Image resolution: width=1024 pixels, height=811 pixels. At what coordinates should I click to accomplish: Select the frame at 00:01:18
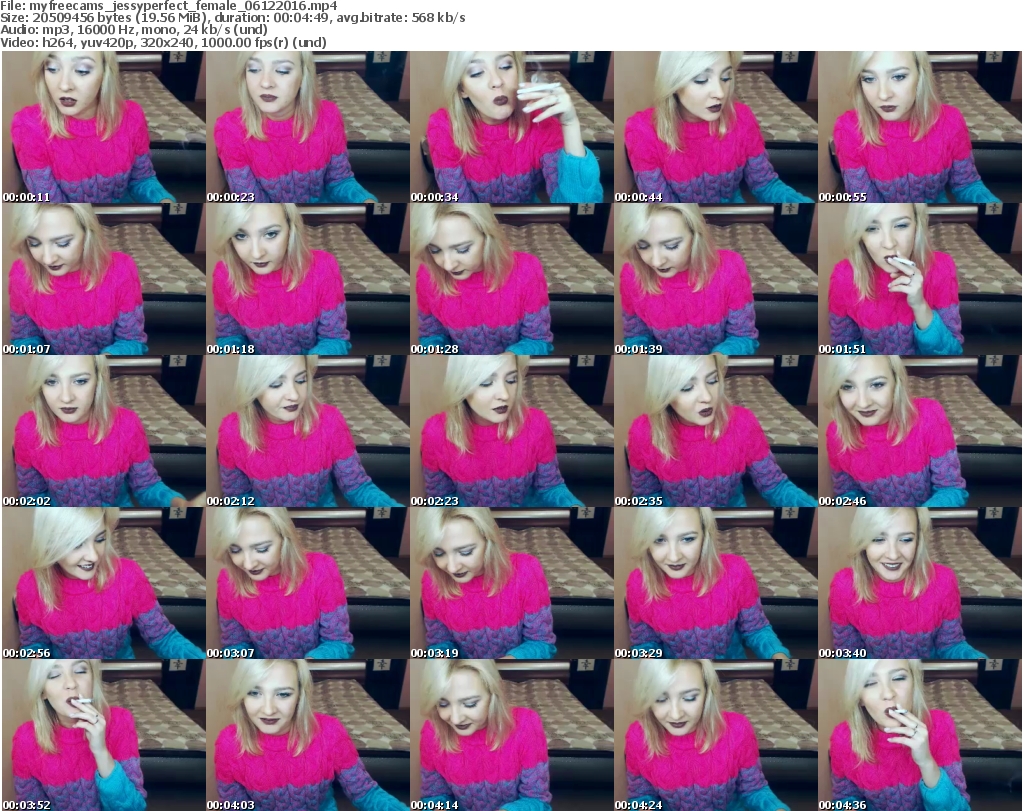(x=308, y=279)
